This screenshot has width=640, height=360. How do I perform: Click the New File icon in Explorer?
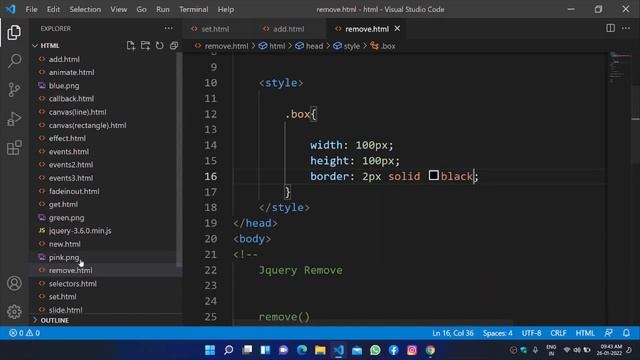pyautogui.click(x=131, y=45)
